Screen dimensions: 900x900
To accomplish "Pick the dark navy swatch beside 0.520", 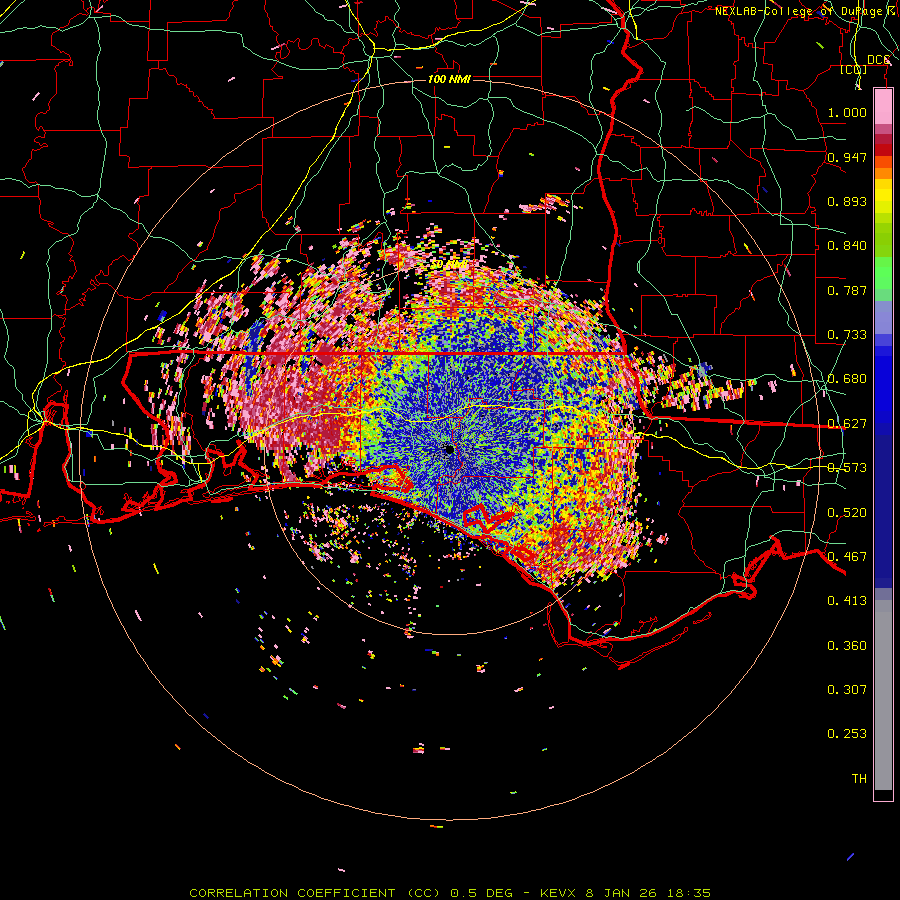I will (883, 511).
